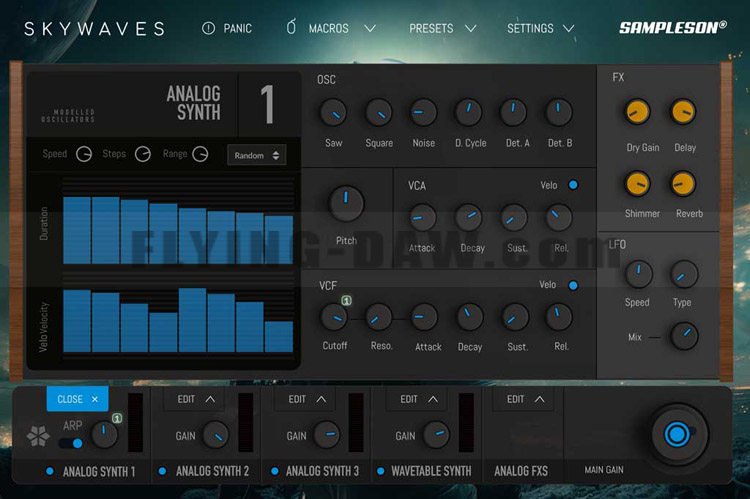Expand EDIT panel for Analog Synth 2
Viewport: 750px width, 499px height.
(196, 399)
